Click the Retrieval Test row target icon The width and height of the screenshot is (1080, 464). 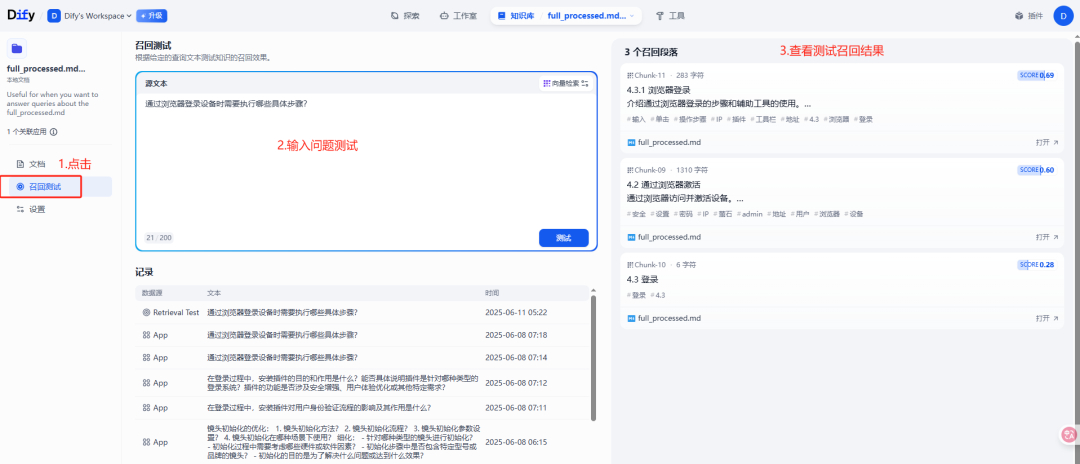pyautogui.click(x=146, y=313)
